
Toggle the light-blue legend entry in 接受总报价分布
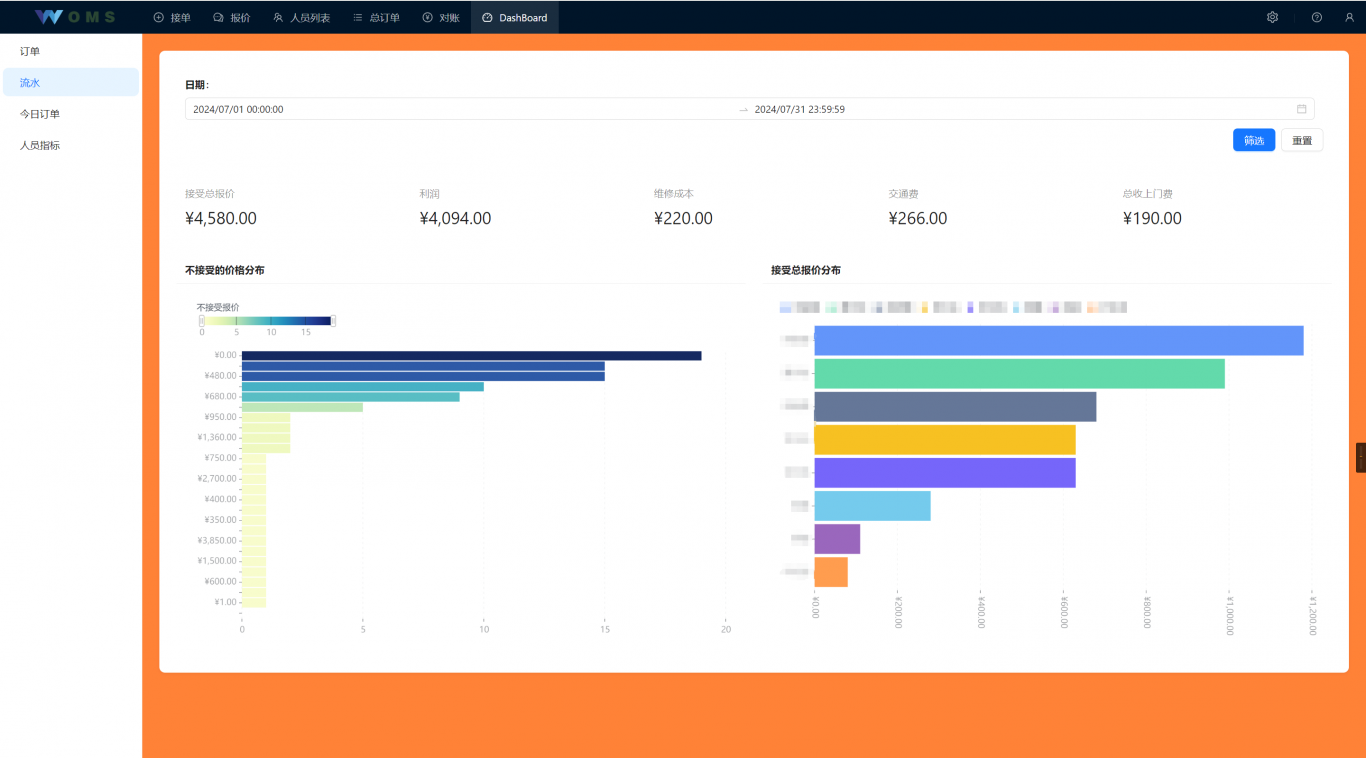[x=1028, y=307]
